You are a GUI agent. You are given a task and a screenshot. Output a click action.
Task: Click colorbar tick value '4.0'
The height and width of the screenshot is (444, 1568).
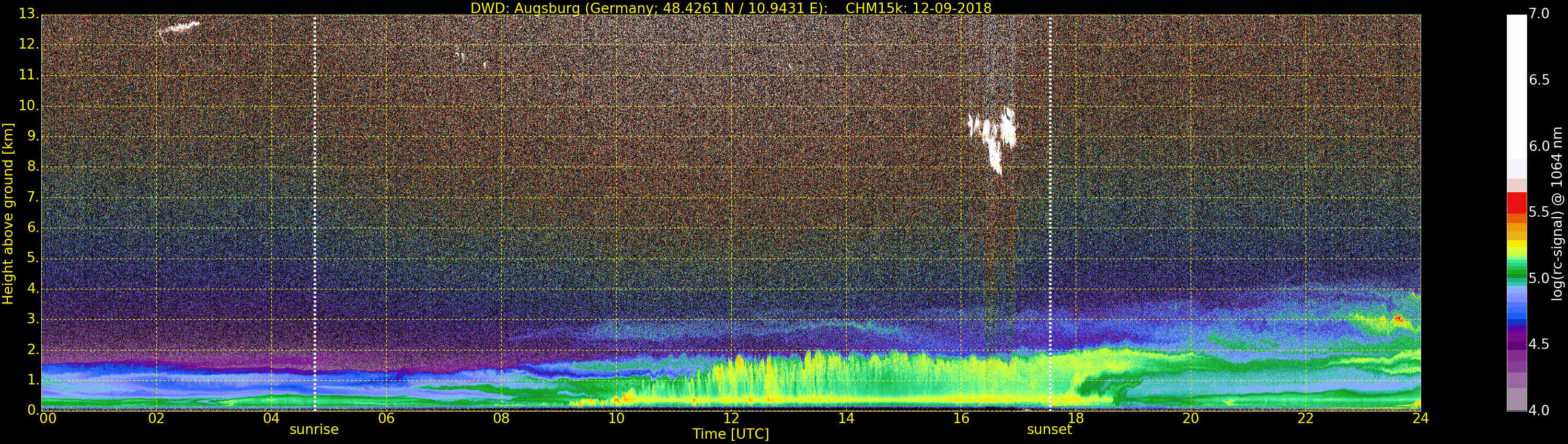[x=1539, y=410]
